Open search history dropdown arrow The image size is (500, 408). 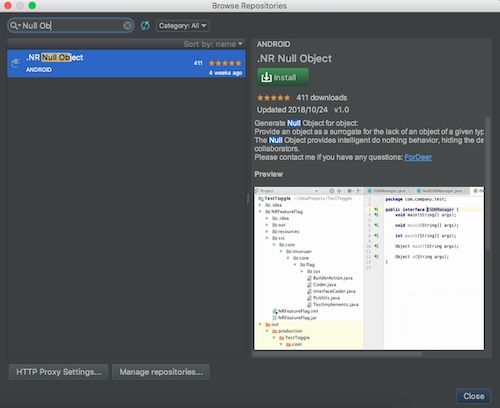coord(19,26)
